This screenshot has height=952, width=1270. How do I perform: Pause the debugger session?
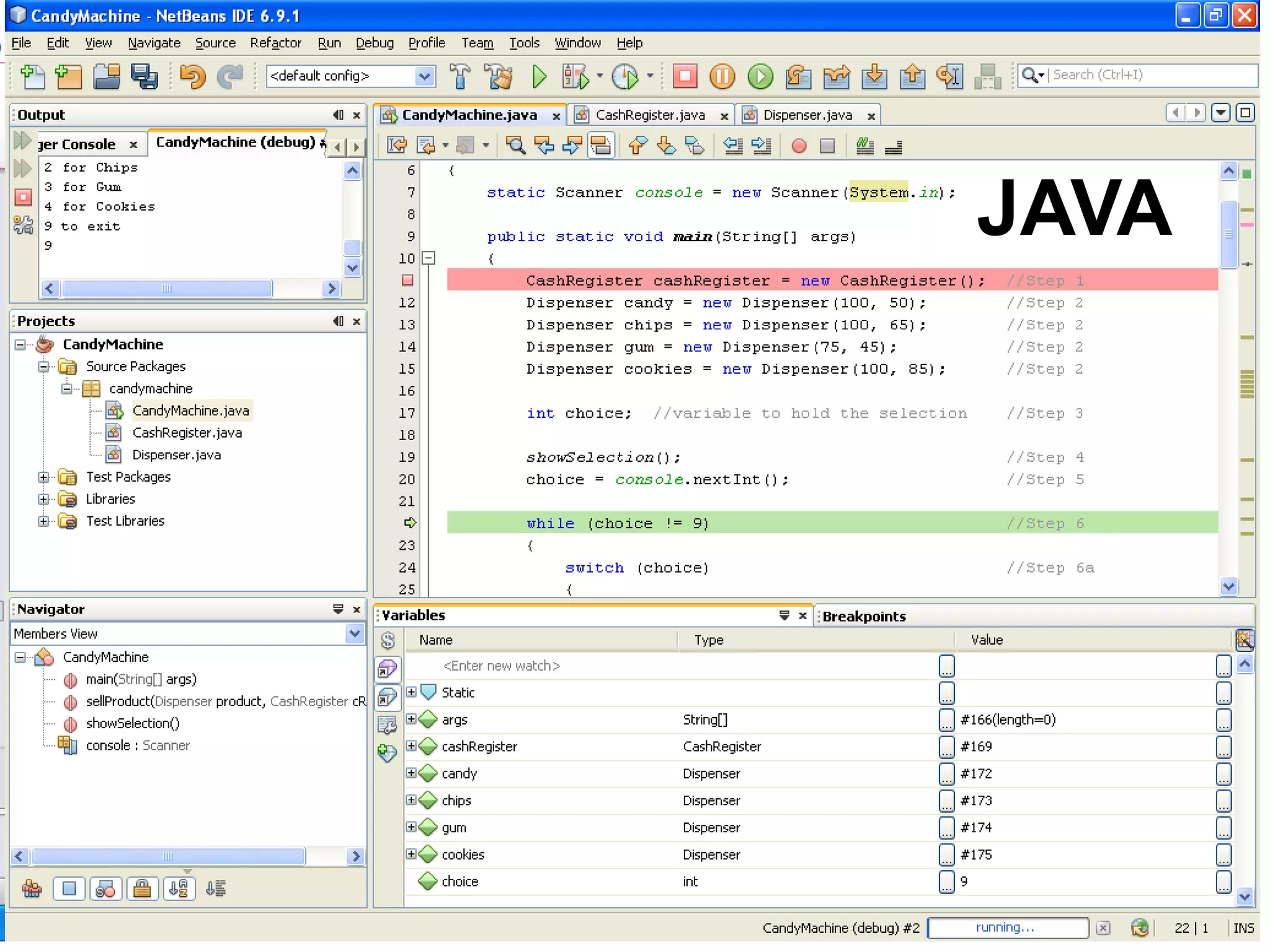[x=722, y=76]
